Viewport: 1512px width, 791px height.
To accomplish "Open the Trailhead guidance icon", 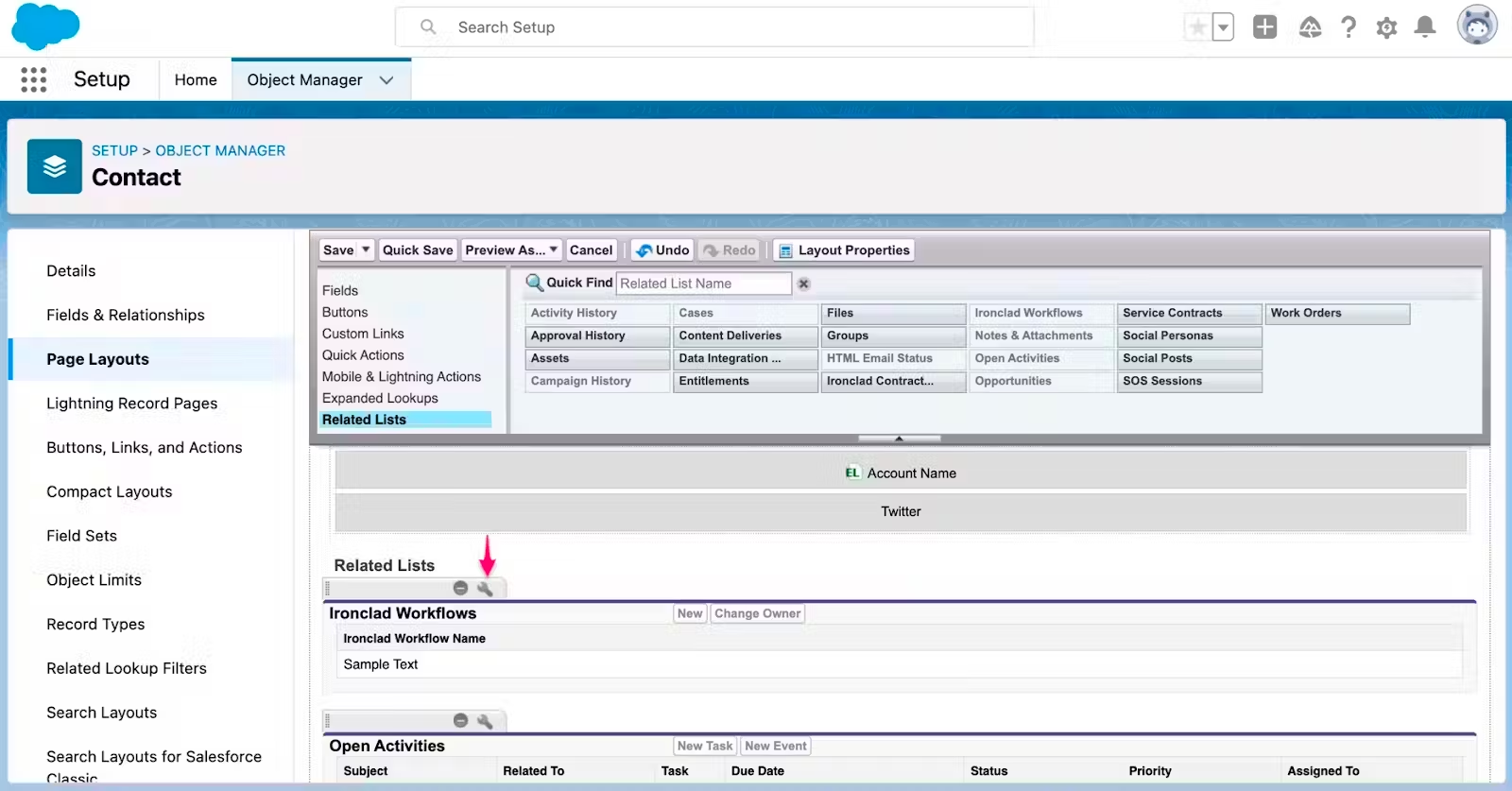I will 1310,27.
